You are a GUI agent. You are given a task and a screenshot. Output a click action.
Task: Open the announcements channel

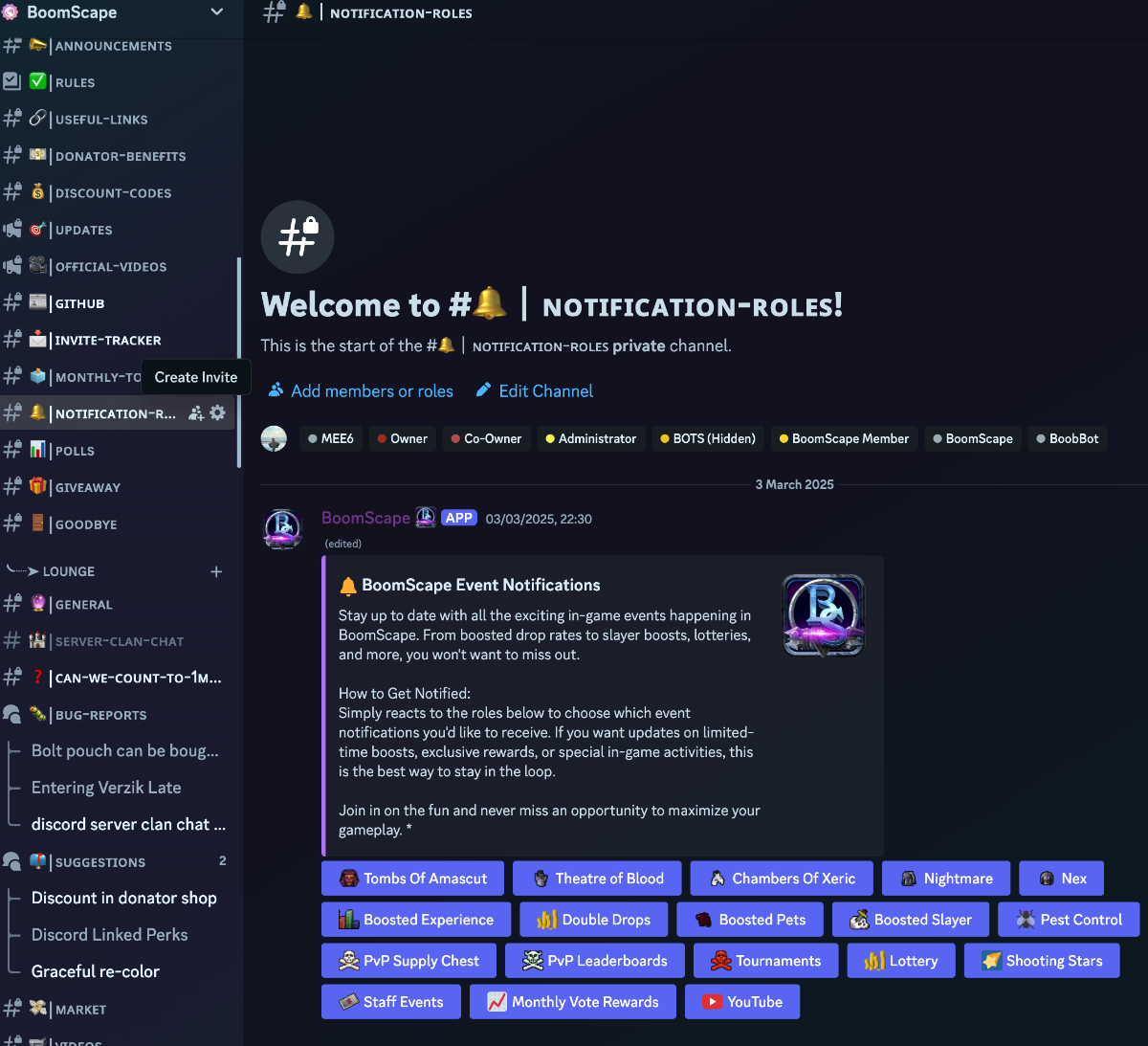point(118,46)
